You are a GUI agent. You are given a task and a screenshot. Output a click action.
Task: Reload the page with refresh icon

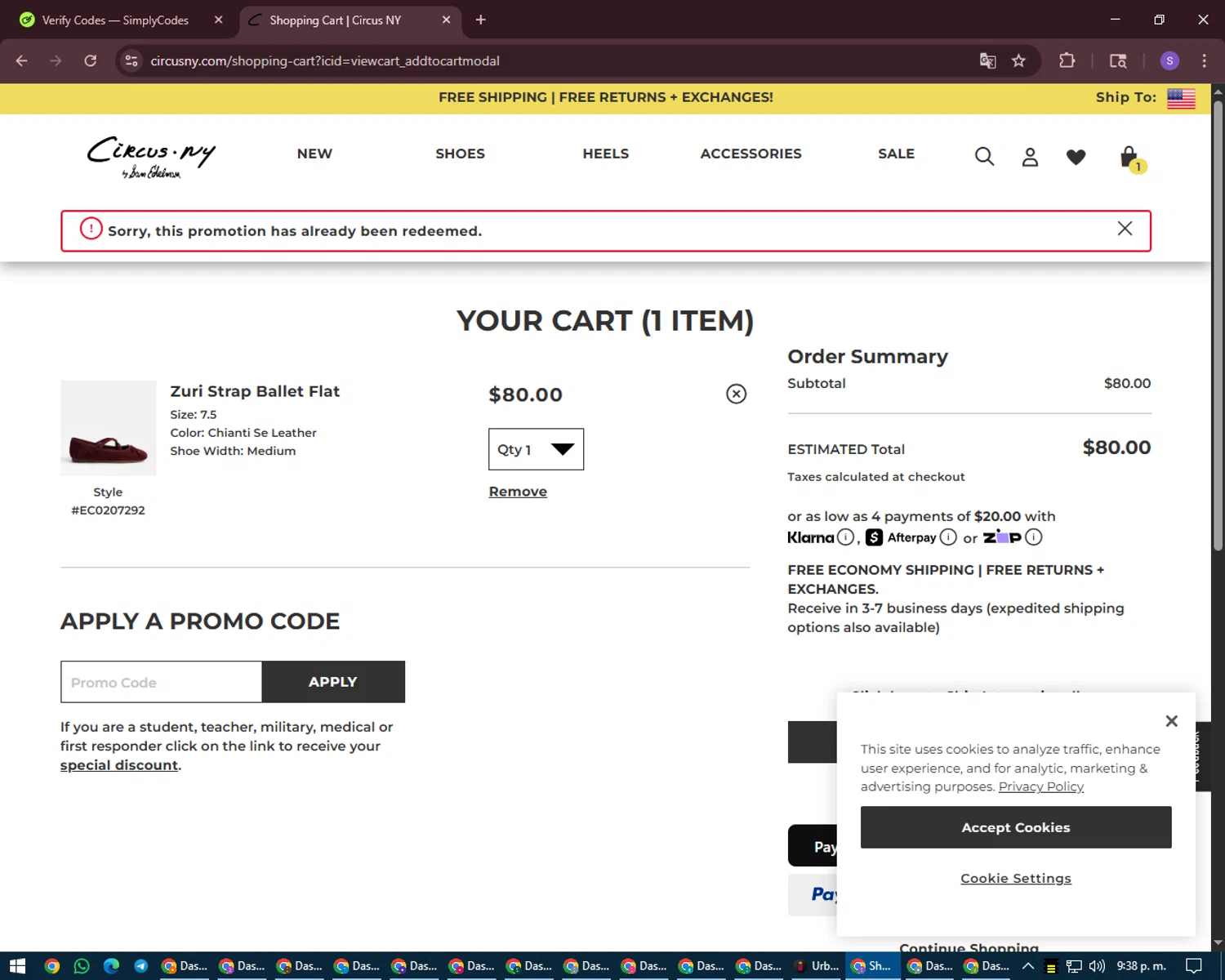91,60
